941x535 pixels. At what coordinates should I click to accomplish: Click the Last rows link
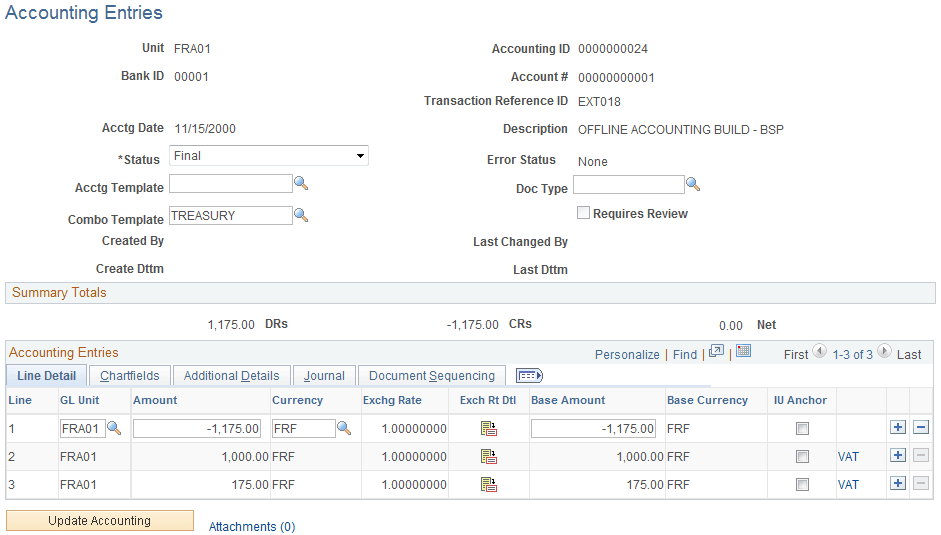click(x=909, y=355)
